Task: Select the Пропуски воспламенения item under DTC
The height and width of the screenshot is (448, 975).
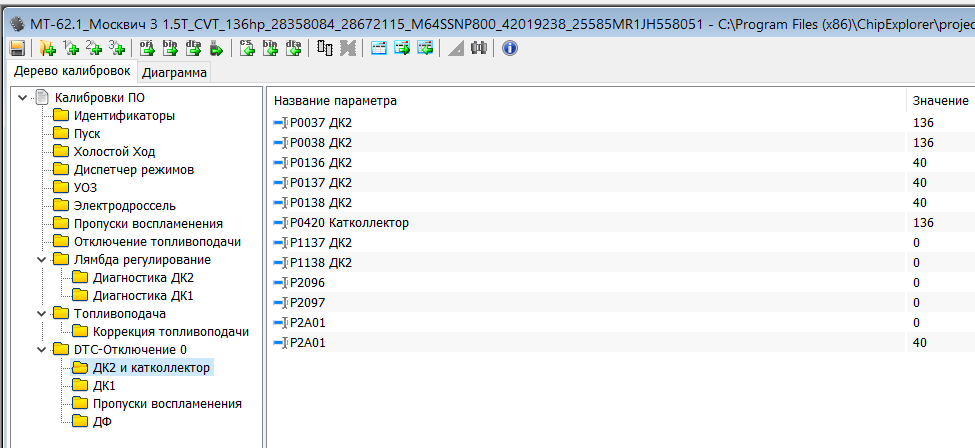Action: click(x=166, y=404)
